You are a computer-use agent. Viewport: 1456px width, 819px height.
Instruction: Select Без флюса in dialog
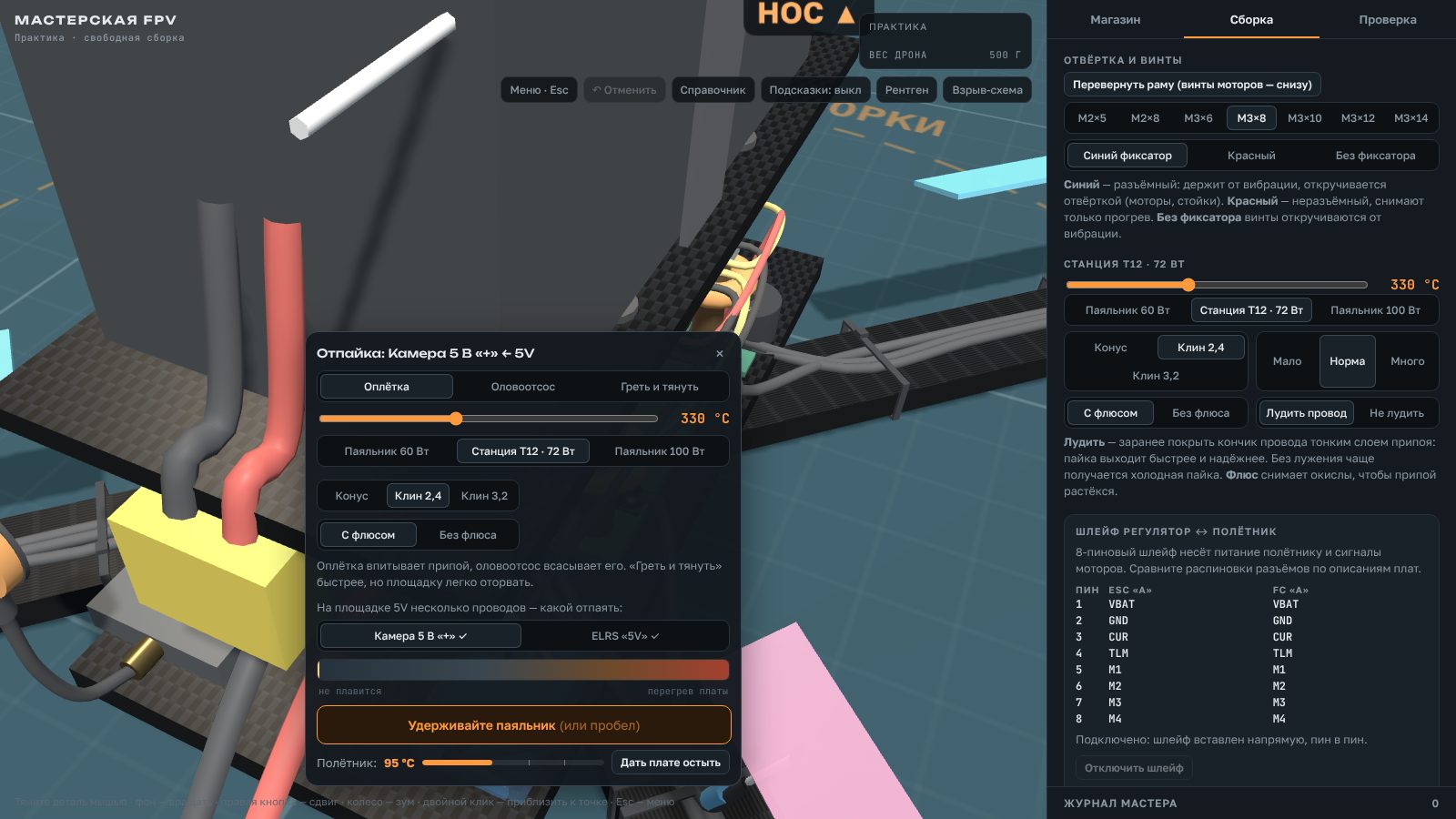click(x=468, y=535)
